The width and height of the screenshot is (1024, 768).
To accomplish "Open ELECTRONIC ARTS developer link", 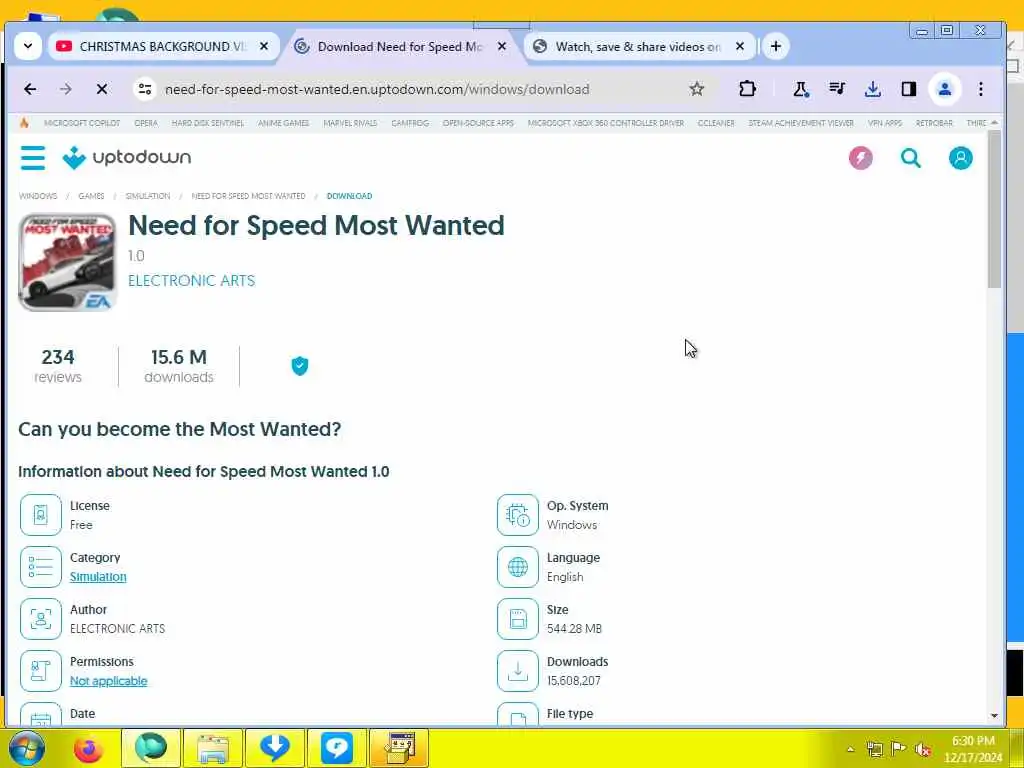I will point(191,281).
